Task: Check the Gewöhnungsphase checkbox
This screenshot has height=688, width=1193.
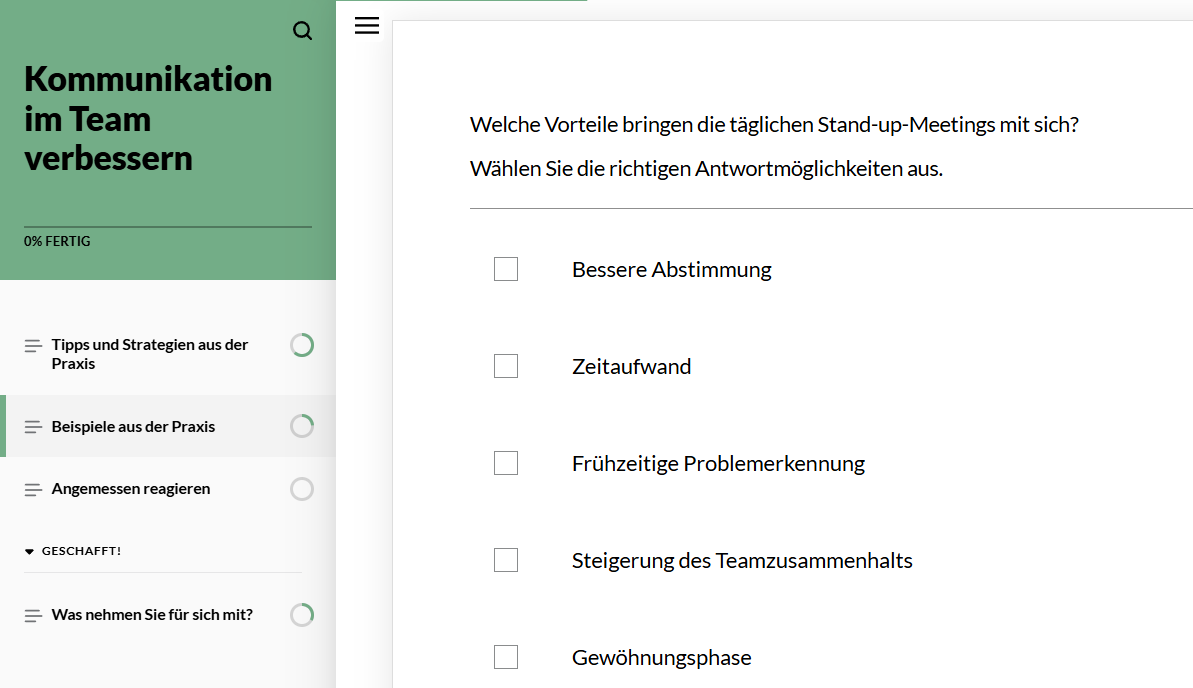Action: pyautogui.click(x=506, y=657)
